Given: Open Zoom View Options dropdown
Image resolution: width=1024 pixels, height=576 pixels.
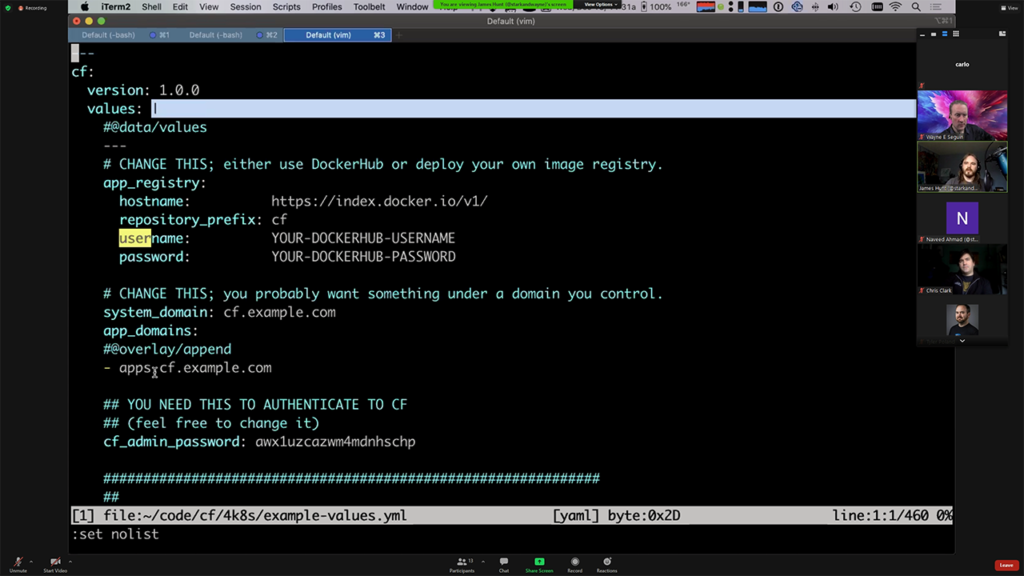Looking at the screenshot, I should point(600,5).
